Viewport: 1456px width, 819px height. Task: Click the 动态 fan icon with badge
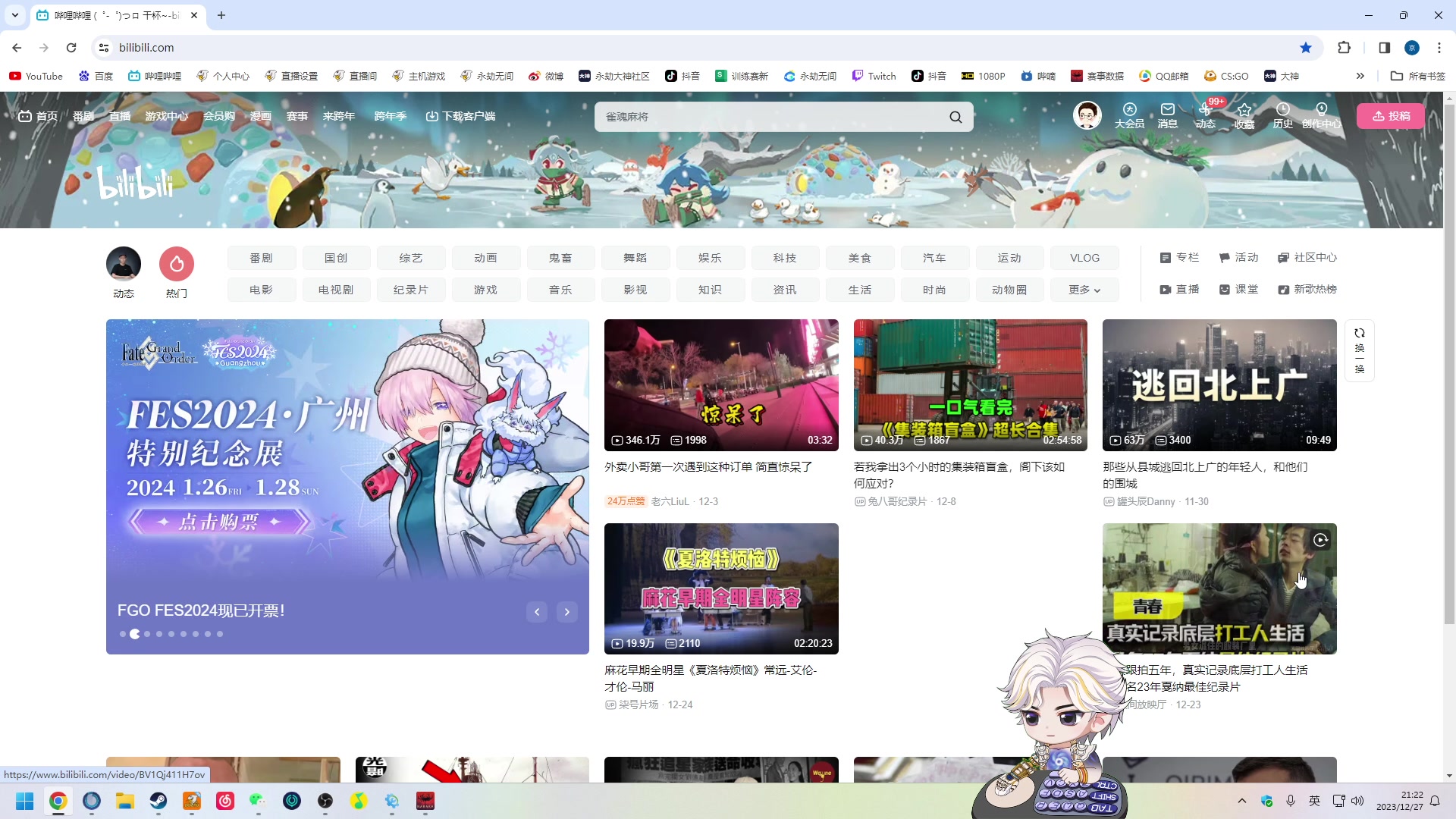(1205, 110)
